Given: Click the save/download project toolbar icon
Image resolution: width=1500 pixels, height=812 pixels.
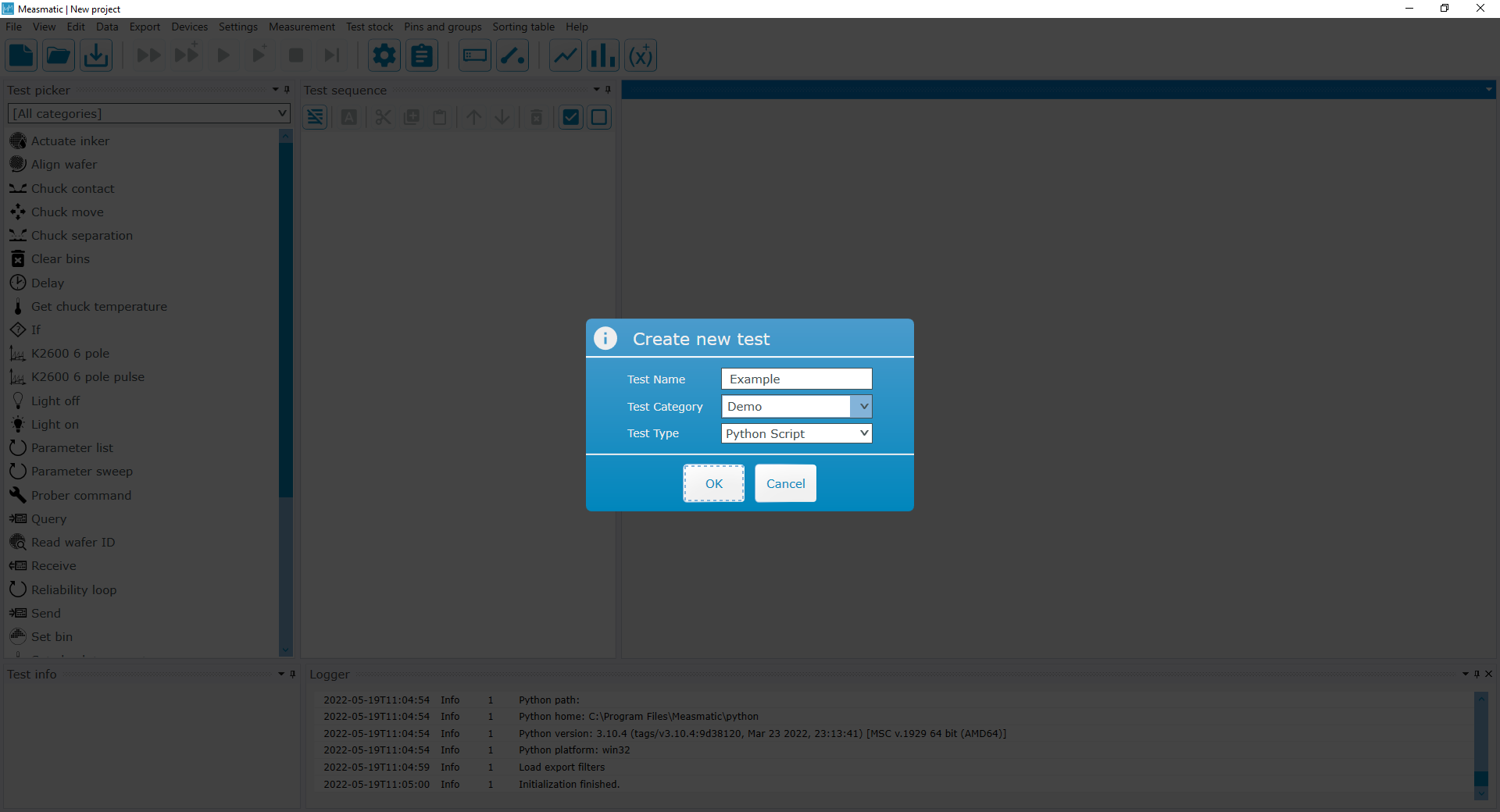Looking at the screenshot, I should click(96, 55).
